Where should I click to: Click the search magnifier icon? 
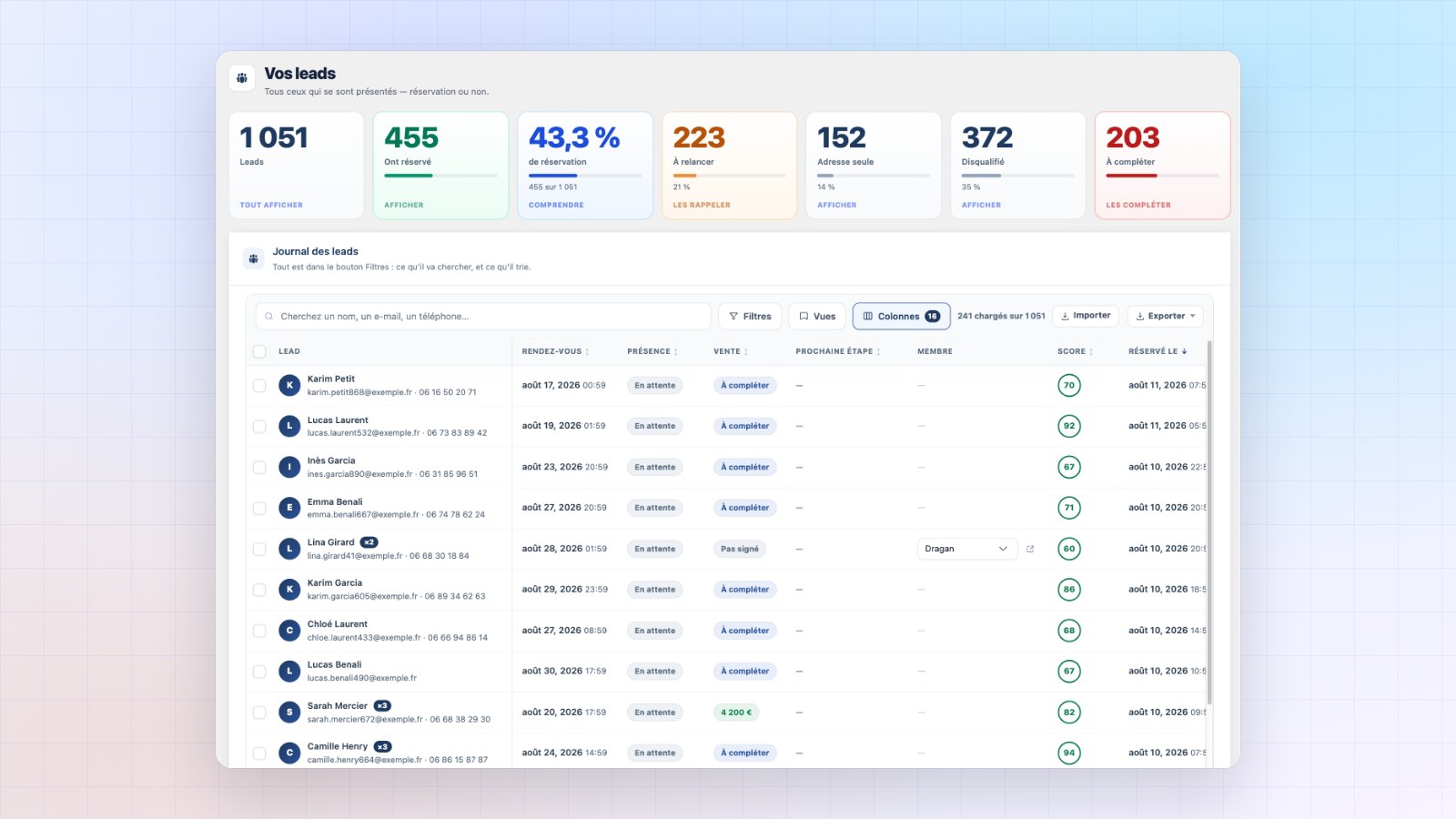tap(268, 317)
